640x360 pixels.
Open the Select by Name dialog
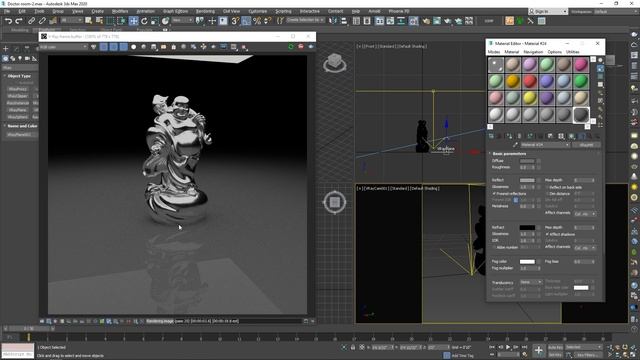click(x=99, y=20)
